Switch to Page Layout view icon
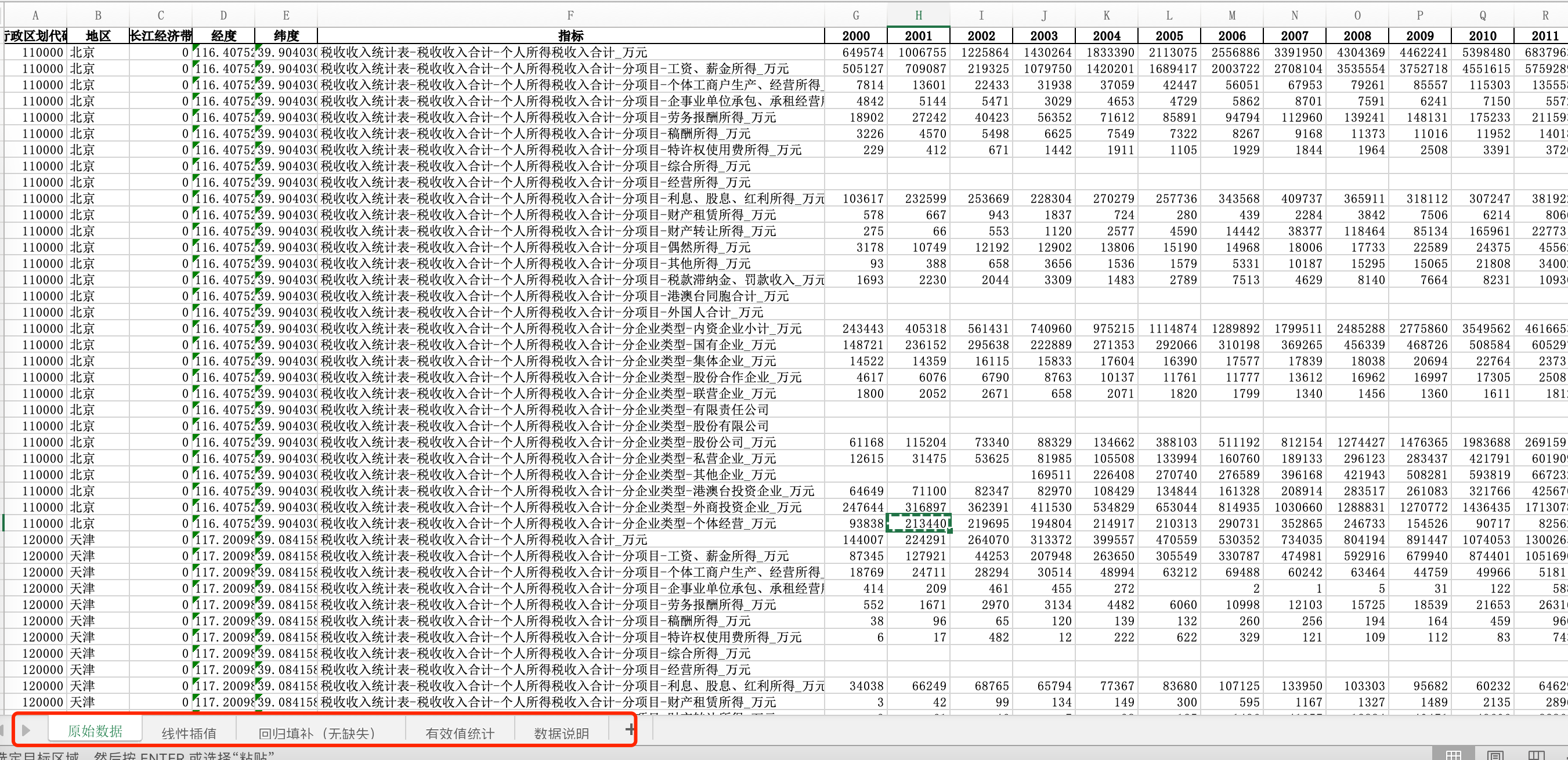The width and height of the screenshot is (1568, 760). pyautogui.click(x=1495, y=755)
